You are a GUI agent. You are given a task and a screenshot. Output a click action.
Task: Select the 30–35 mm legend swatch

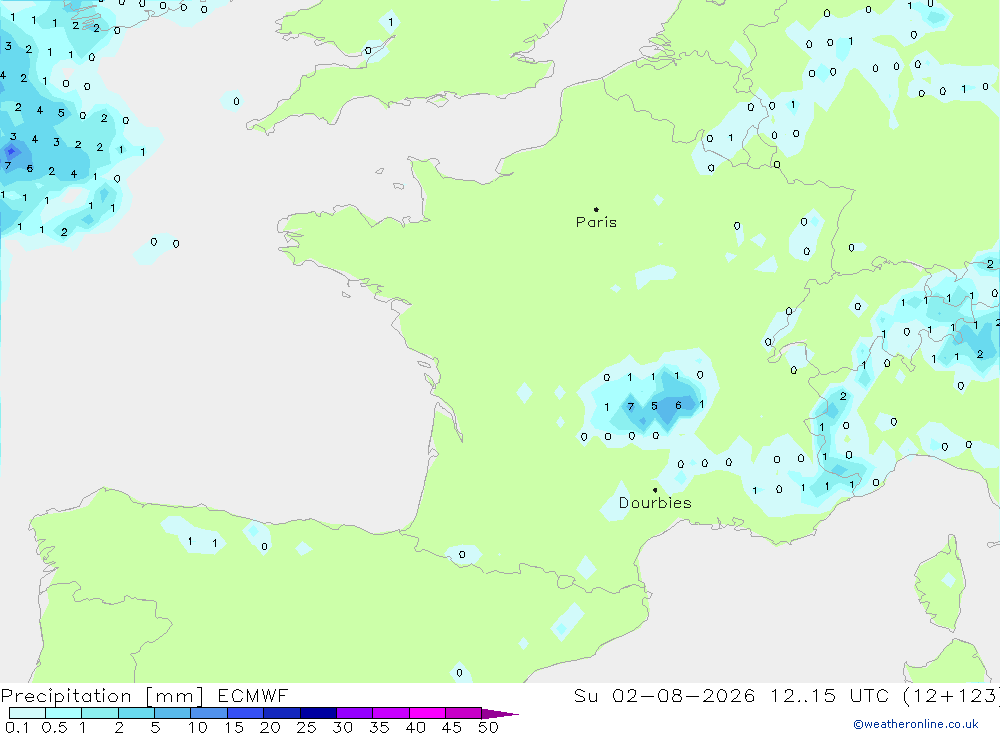pos(355,713)
